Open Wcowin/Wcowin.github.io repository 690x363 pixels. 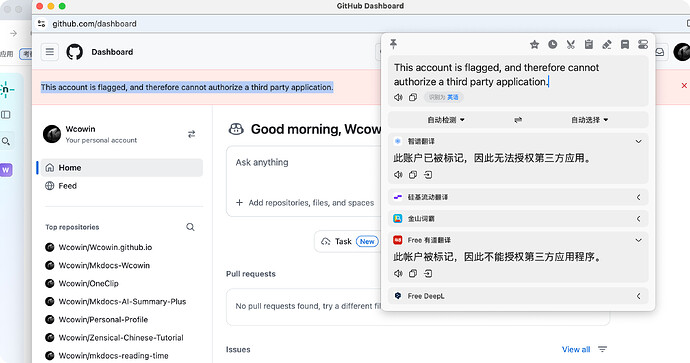tap(105, 247)
